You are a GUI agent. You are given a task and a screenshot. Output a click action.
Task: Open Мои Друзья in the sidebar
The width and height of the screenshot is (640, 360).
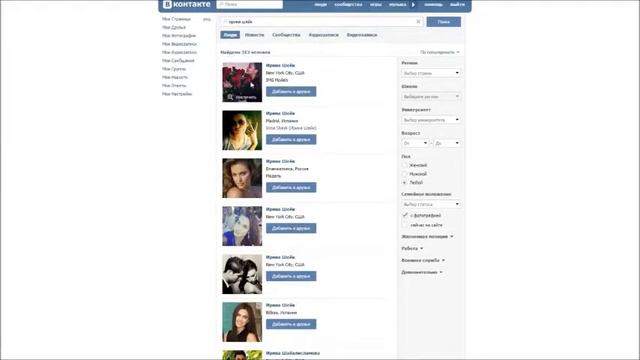(174, 27)
